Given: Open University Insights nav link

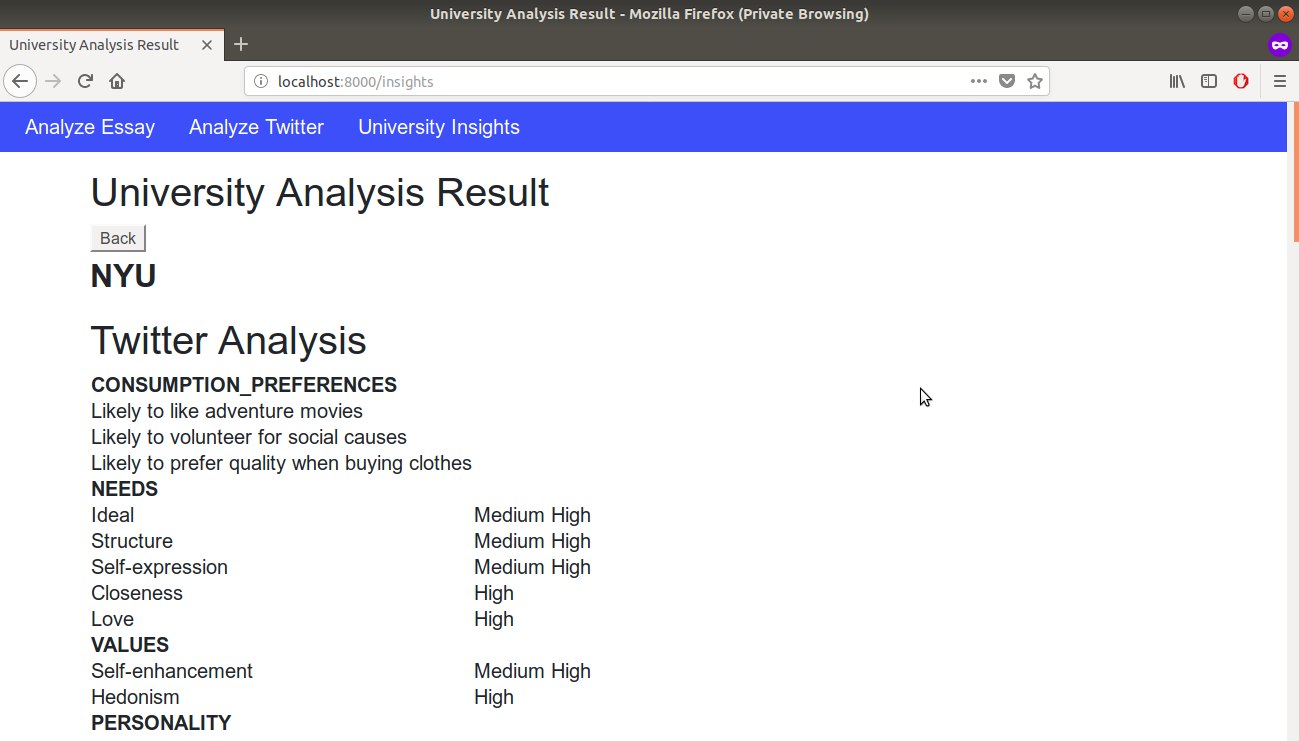Looking at the screenshot, I should coord(439,127).
